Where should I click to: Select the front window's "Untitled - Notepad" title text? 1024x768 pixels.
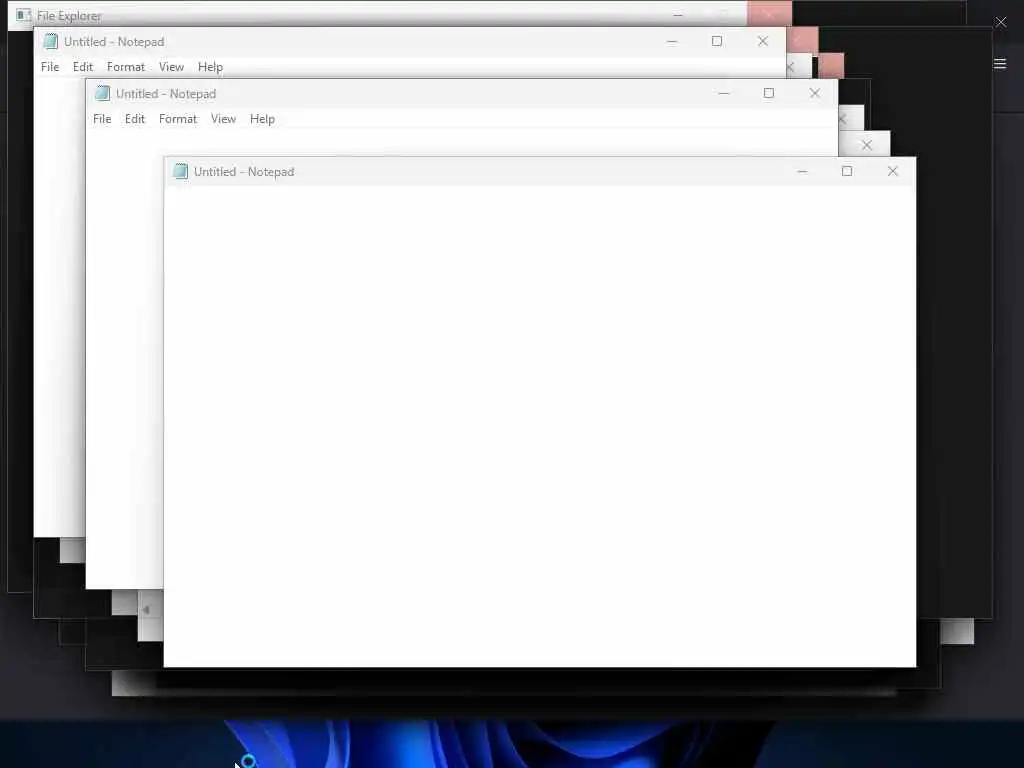(244, 172)
